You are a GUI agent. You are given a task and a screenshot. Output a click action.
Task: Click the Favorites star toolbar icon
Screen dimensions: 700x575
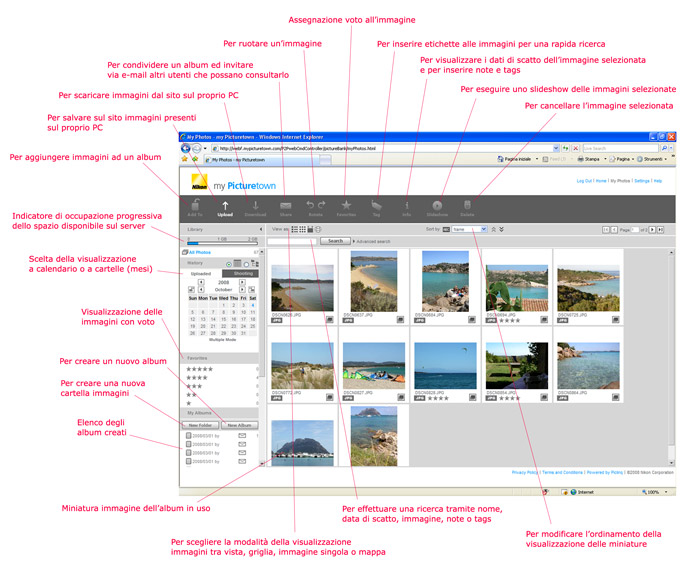(x=346, y=207)
